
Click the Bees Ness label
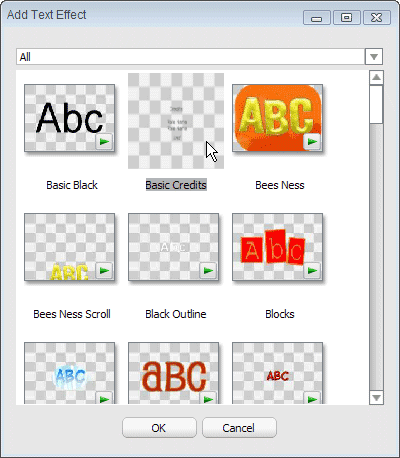(280, 185)
